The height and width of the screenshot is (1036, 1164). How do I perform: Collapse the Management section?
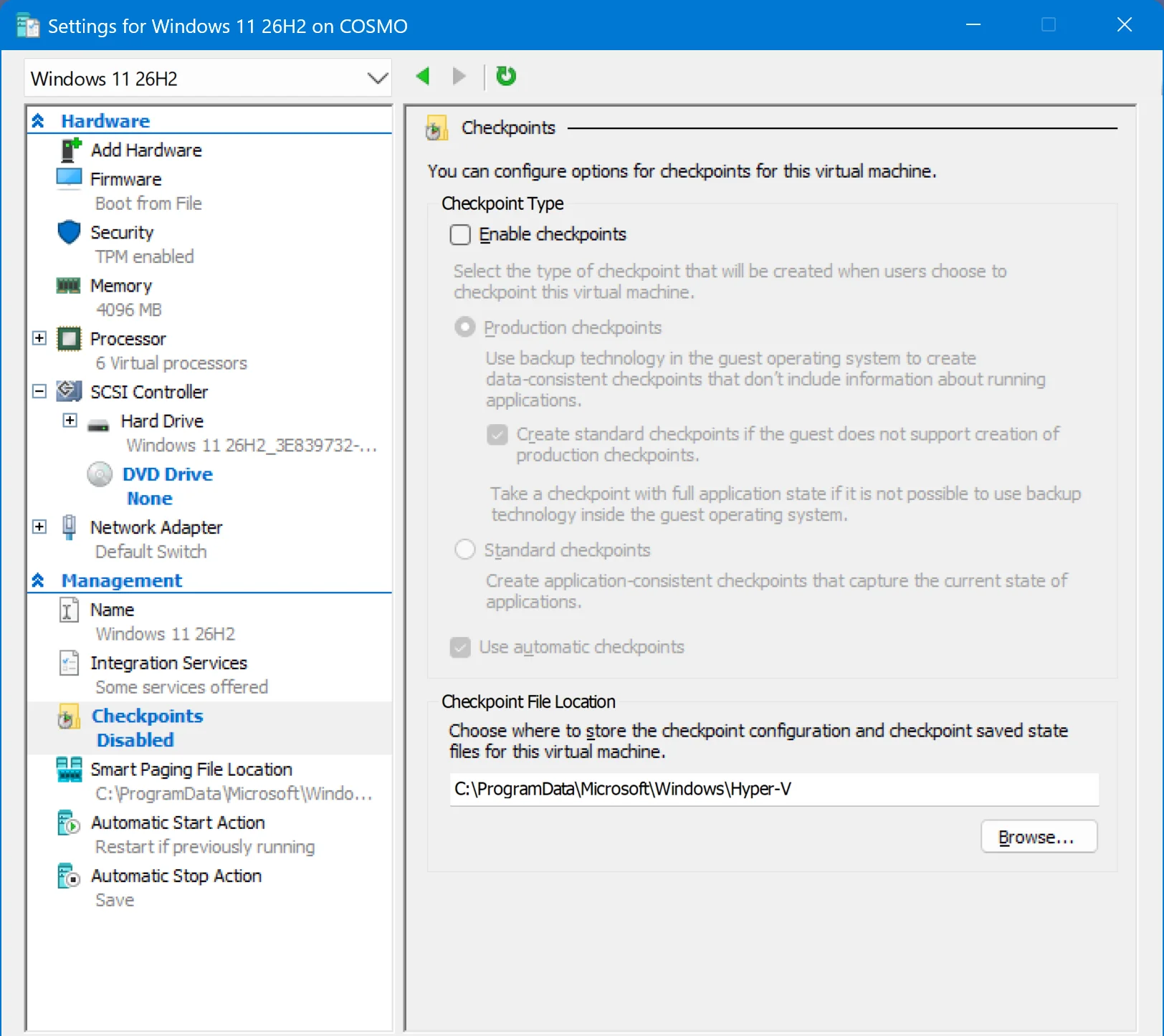tap(38, 580)
